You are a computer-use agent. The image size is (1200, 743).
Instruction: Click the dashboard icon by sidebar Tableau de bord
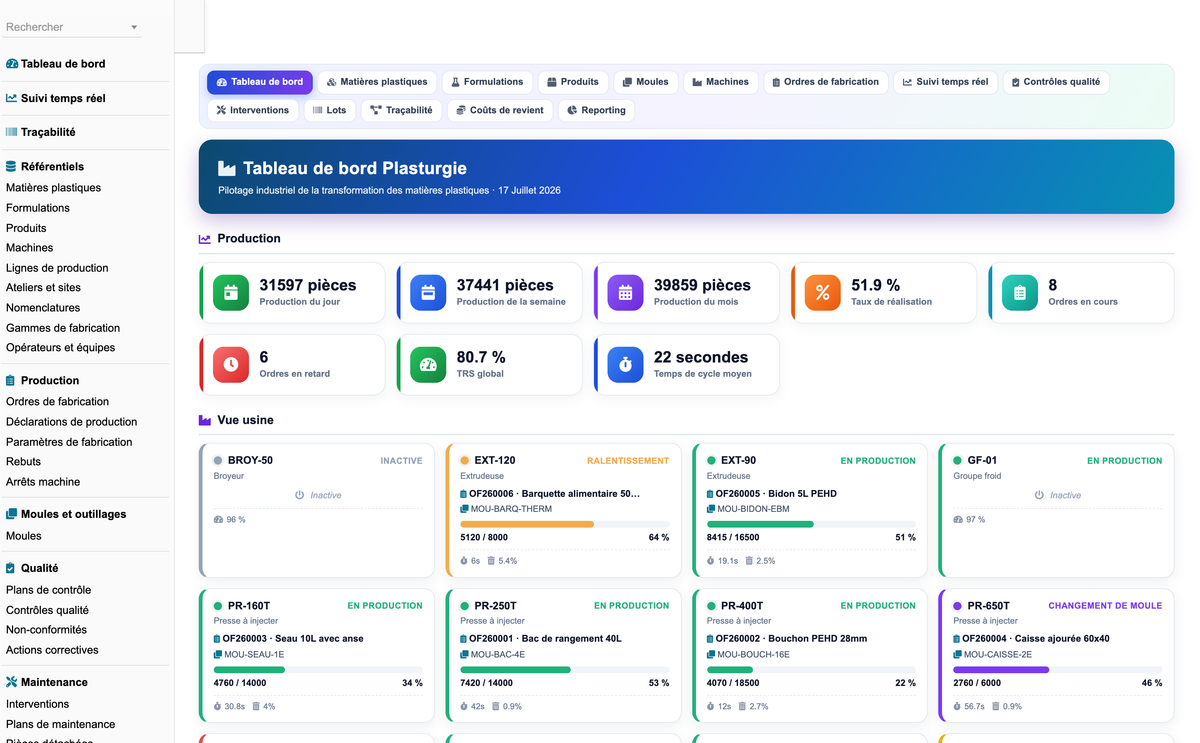[12, 64]
